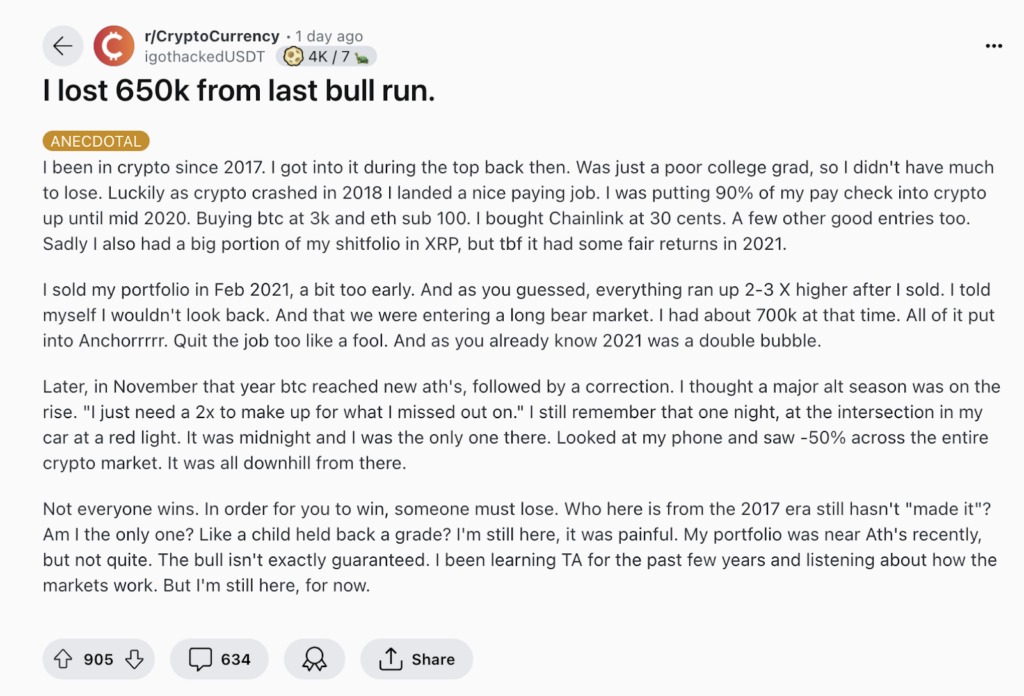
Task: Click the share arrow icon
Action: click(x=390, y=659)
